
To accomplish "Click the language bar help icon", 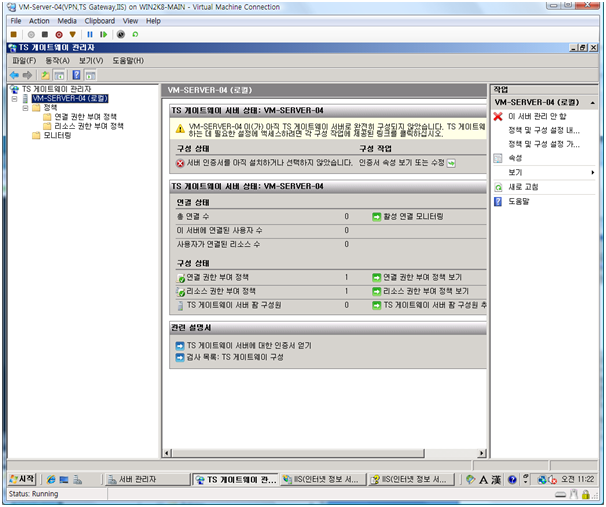I will pos(512,480).
